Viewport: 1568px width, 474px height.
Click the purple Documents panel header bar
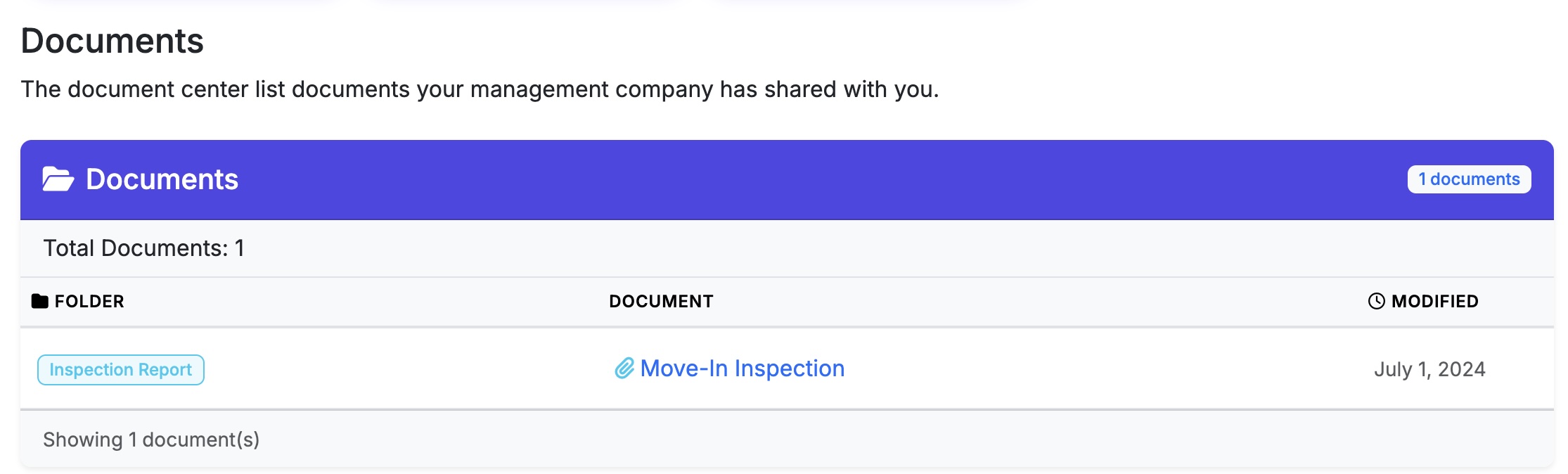point(784,179)
